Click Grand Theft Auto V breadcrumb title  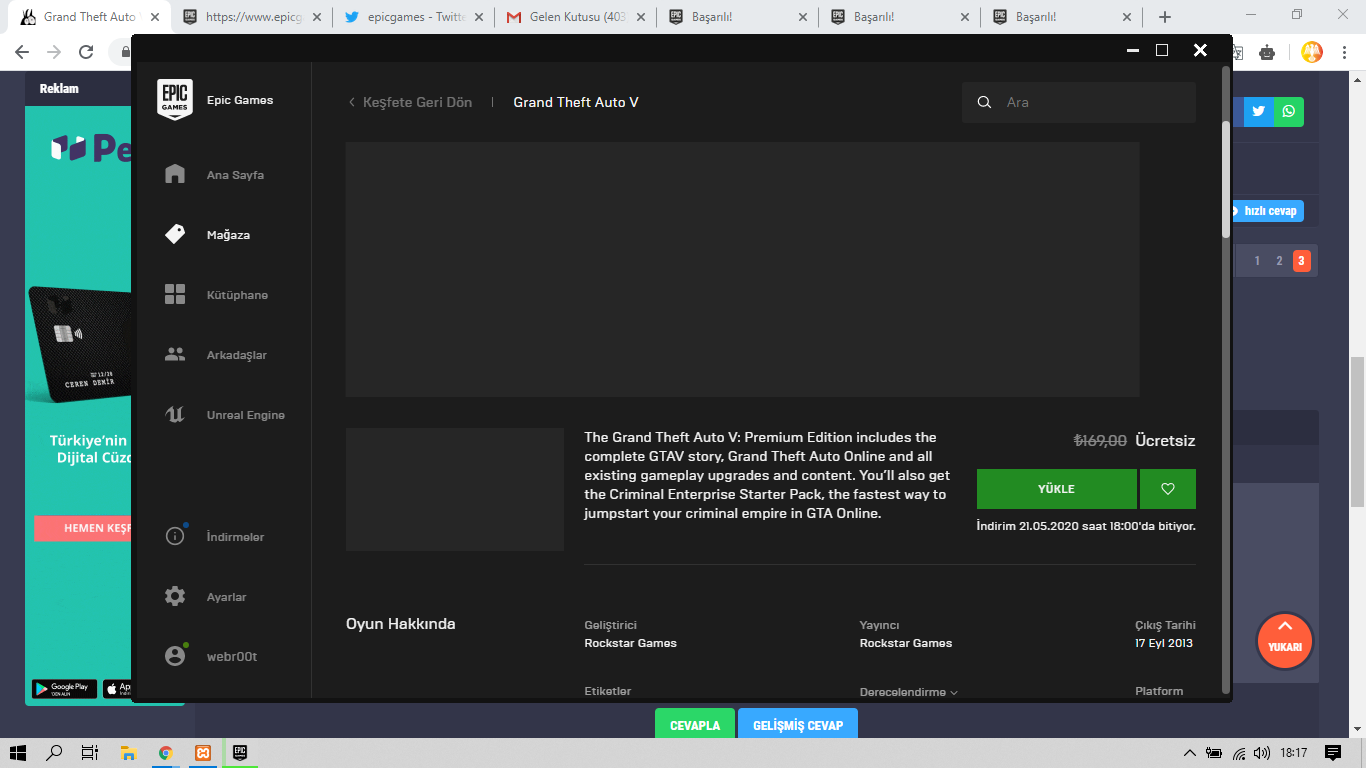pyautogui.click(x=576, y=102)
